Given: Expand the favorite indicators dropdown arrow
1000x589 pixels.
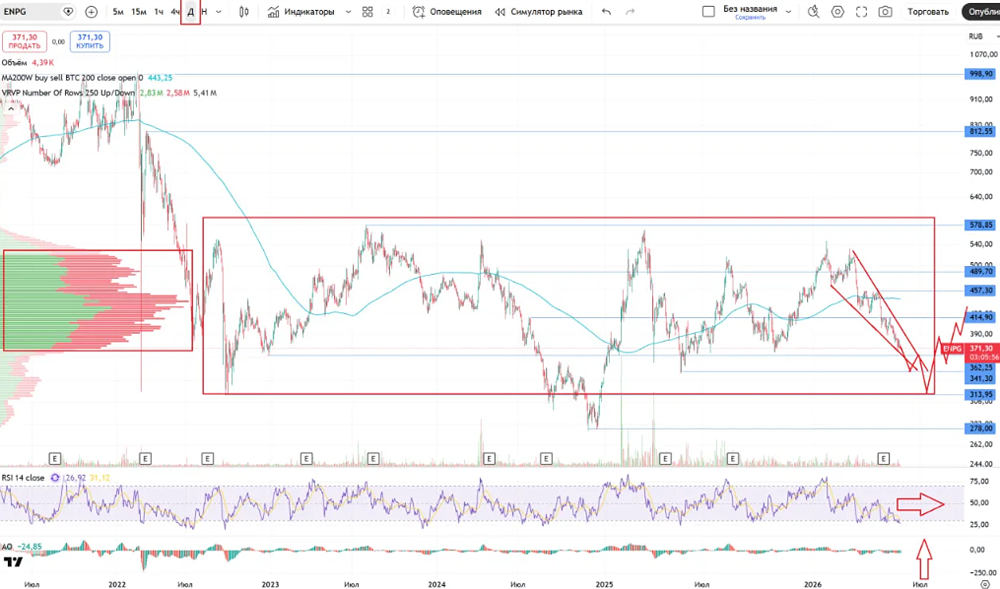Looking at the screenshot, I should (x=348, y=11).
